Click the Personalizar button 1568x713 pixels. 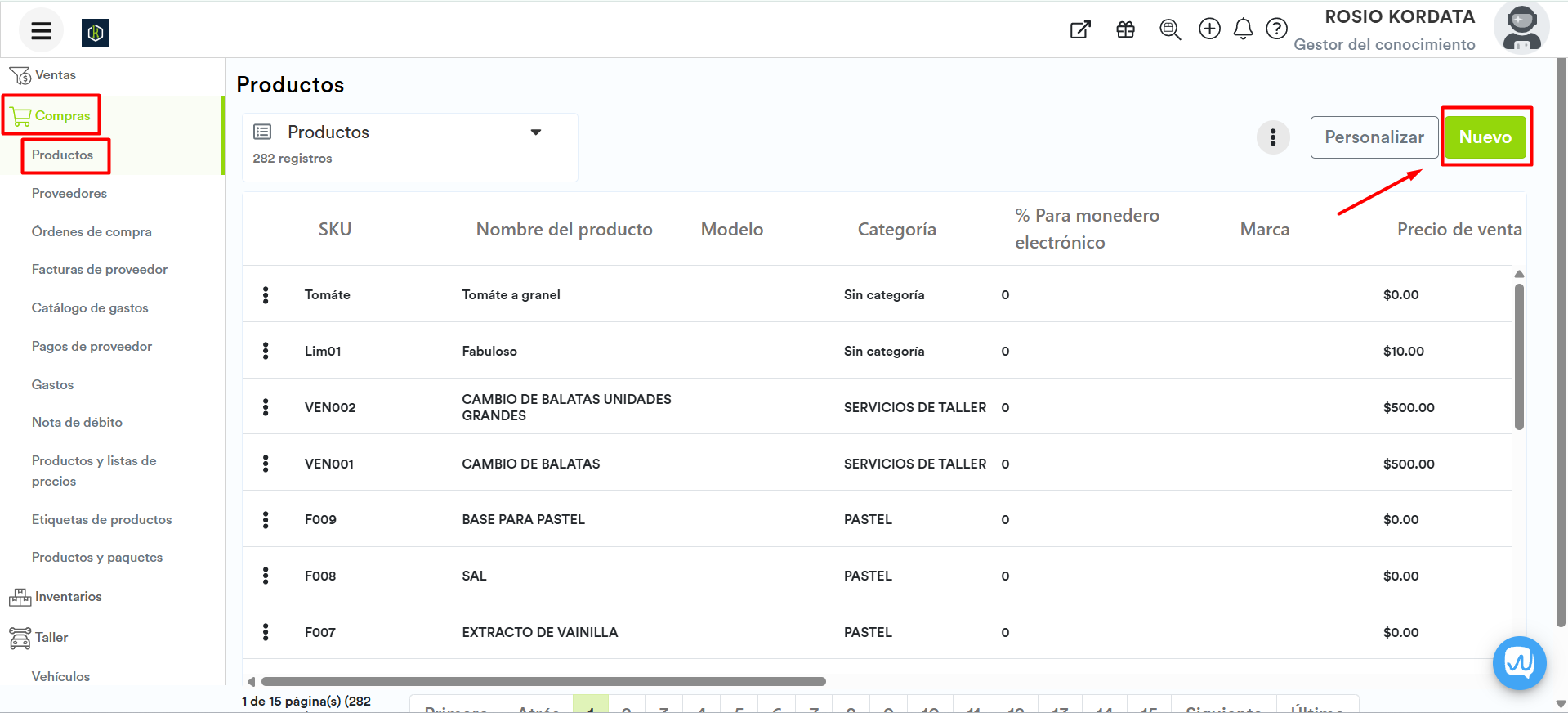pyautogui.click(x=1374, y=137)
